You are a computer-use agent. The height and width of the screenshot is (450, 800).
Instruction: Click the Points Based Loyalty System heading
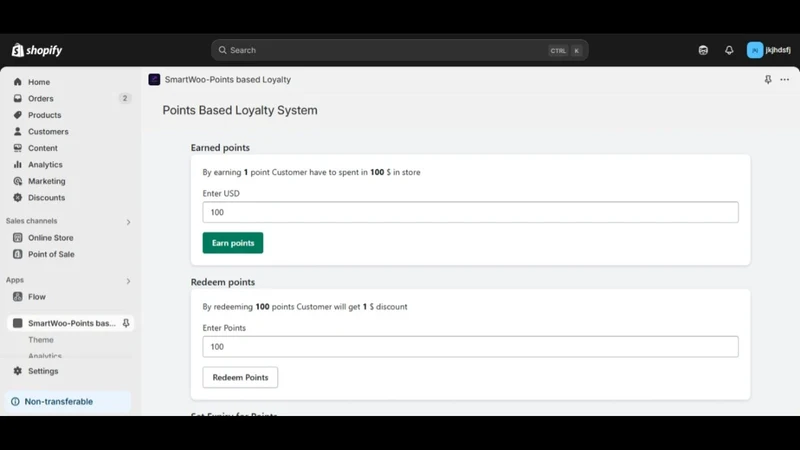tap(240, 110)
